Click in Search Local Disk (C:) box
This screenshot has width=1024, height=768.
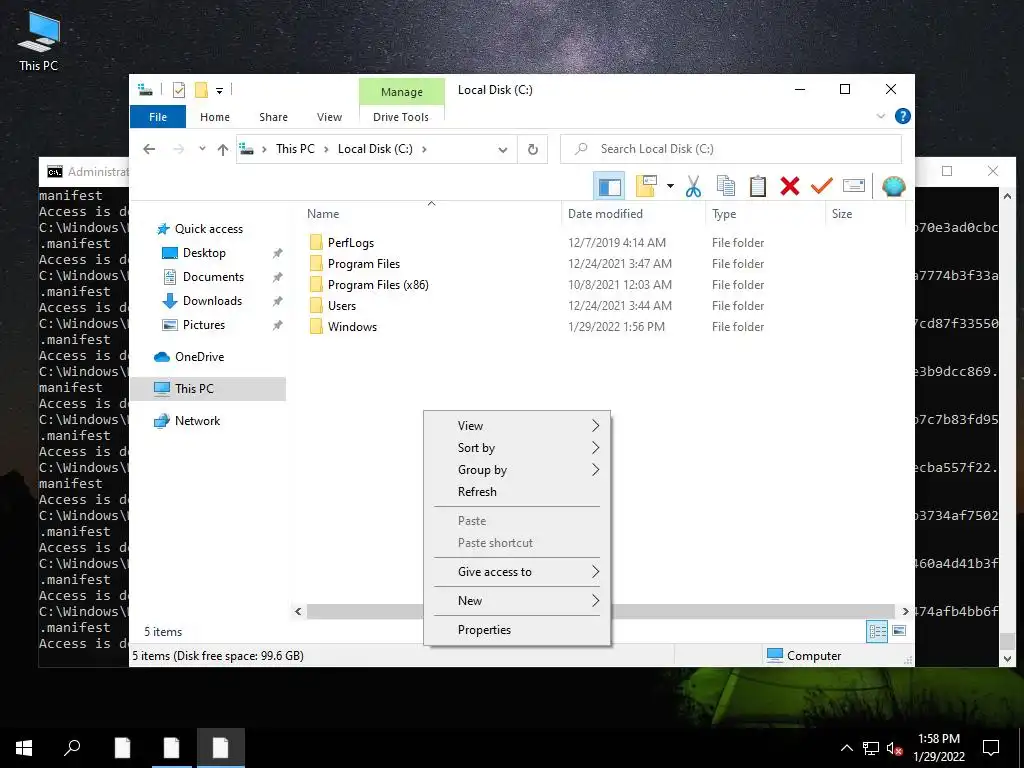click(x=731, y=149)
